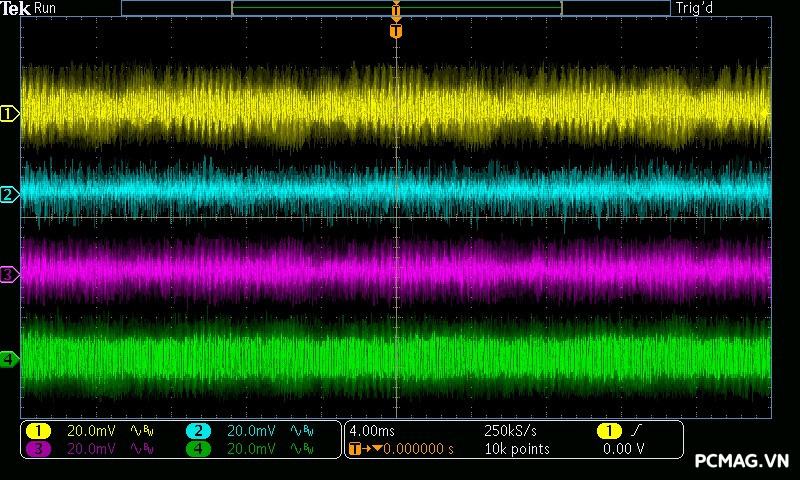Click the channel 1 yellow ground marker
Image resolution: width=800 pixels, height=480 pixels.
[x=9, y=115]
